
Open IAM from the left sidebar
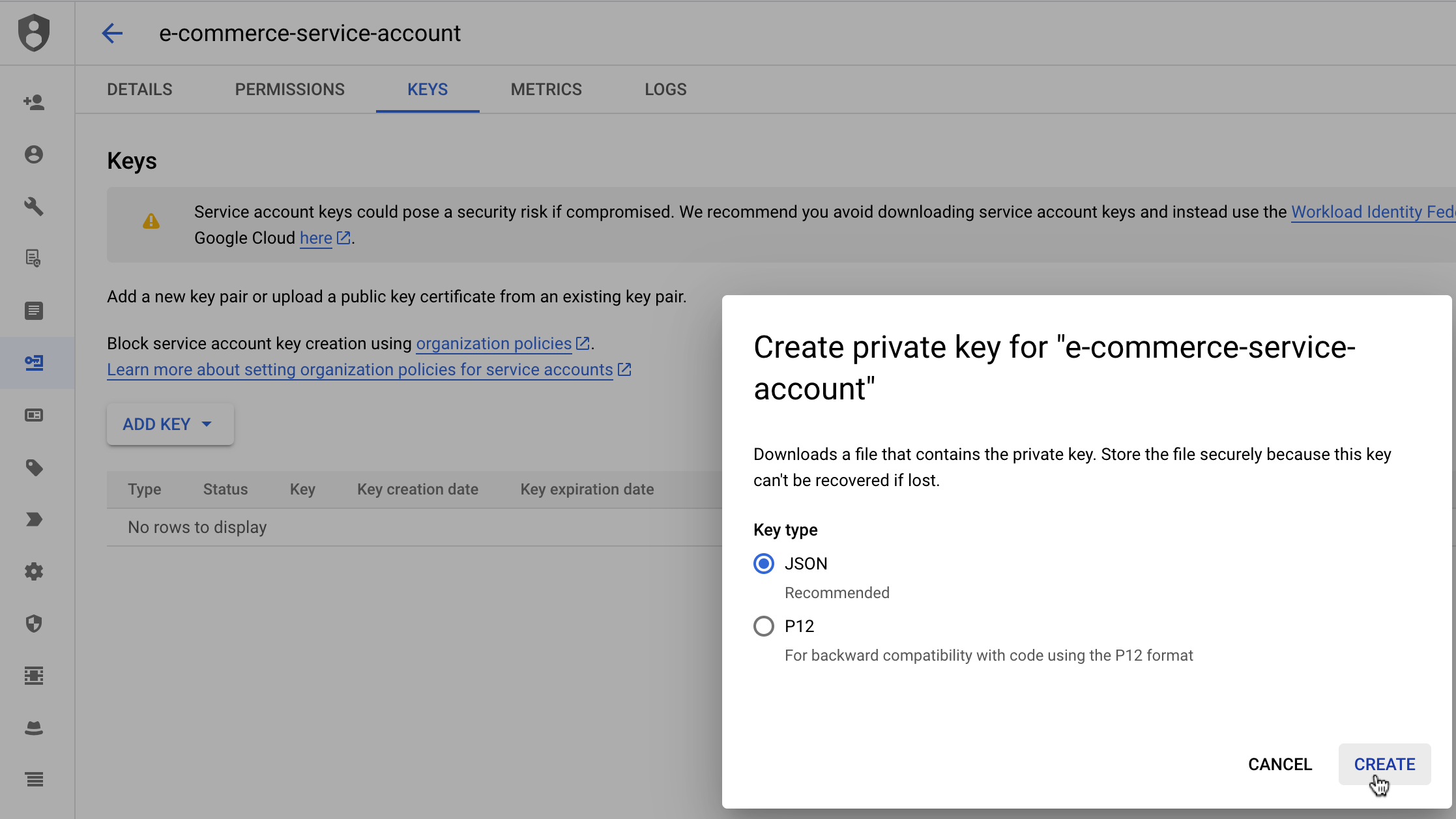(34, 102)
